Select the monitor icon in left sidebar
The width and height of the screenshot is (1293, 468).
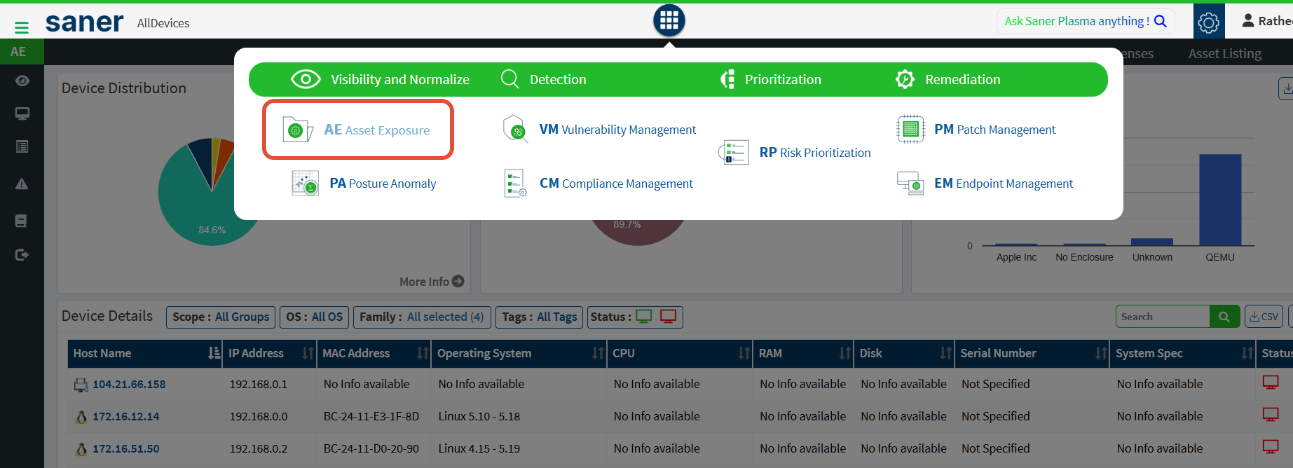pos(21,114)
